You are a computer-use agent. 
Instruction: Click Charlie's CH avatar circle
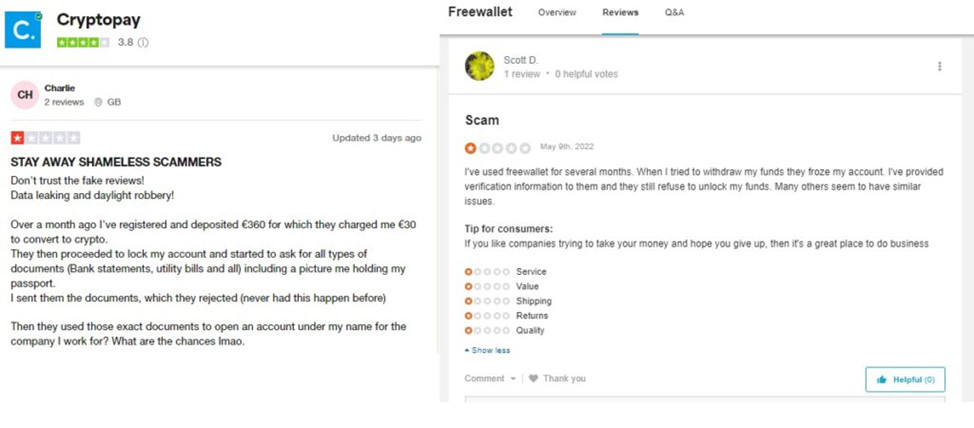[25, 95]
